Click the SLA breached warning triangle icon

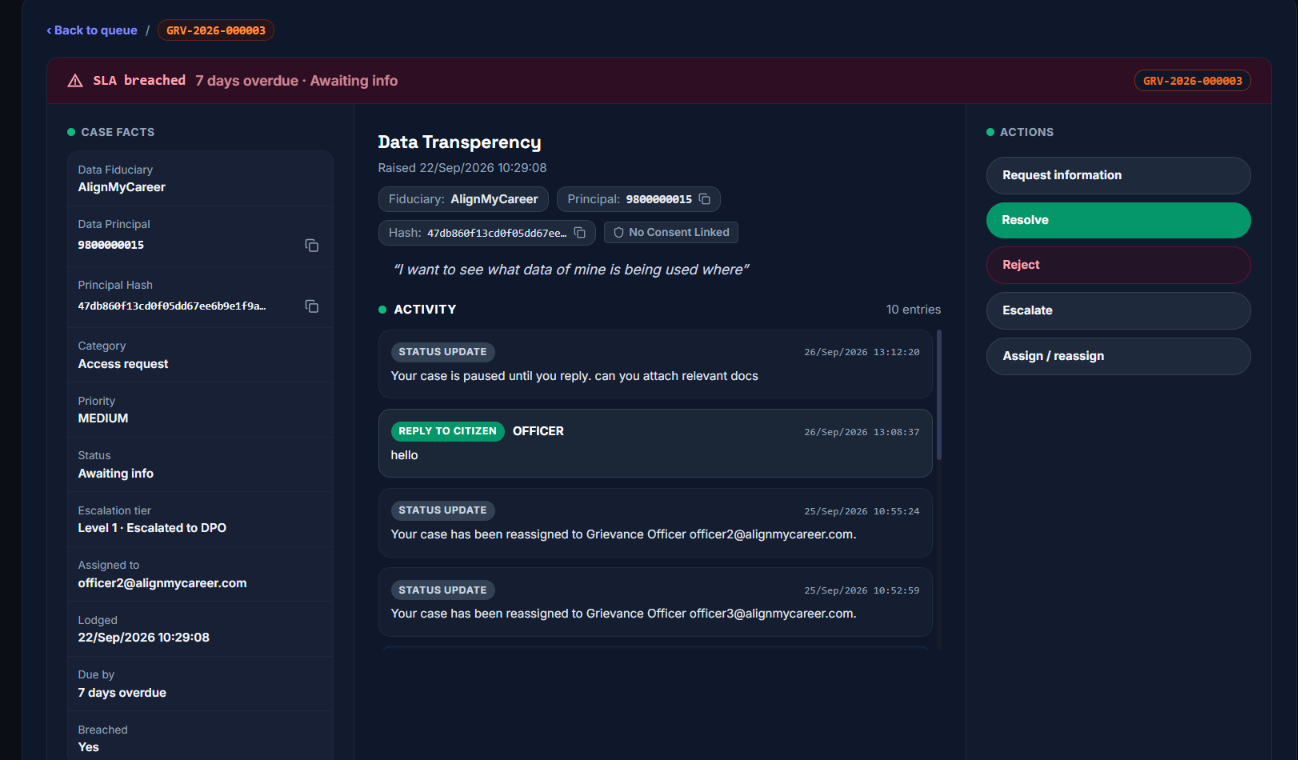click(75, 81)
